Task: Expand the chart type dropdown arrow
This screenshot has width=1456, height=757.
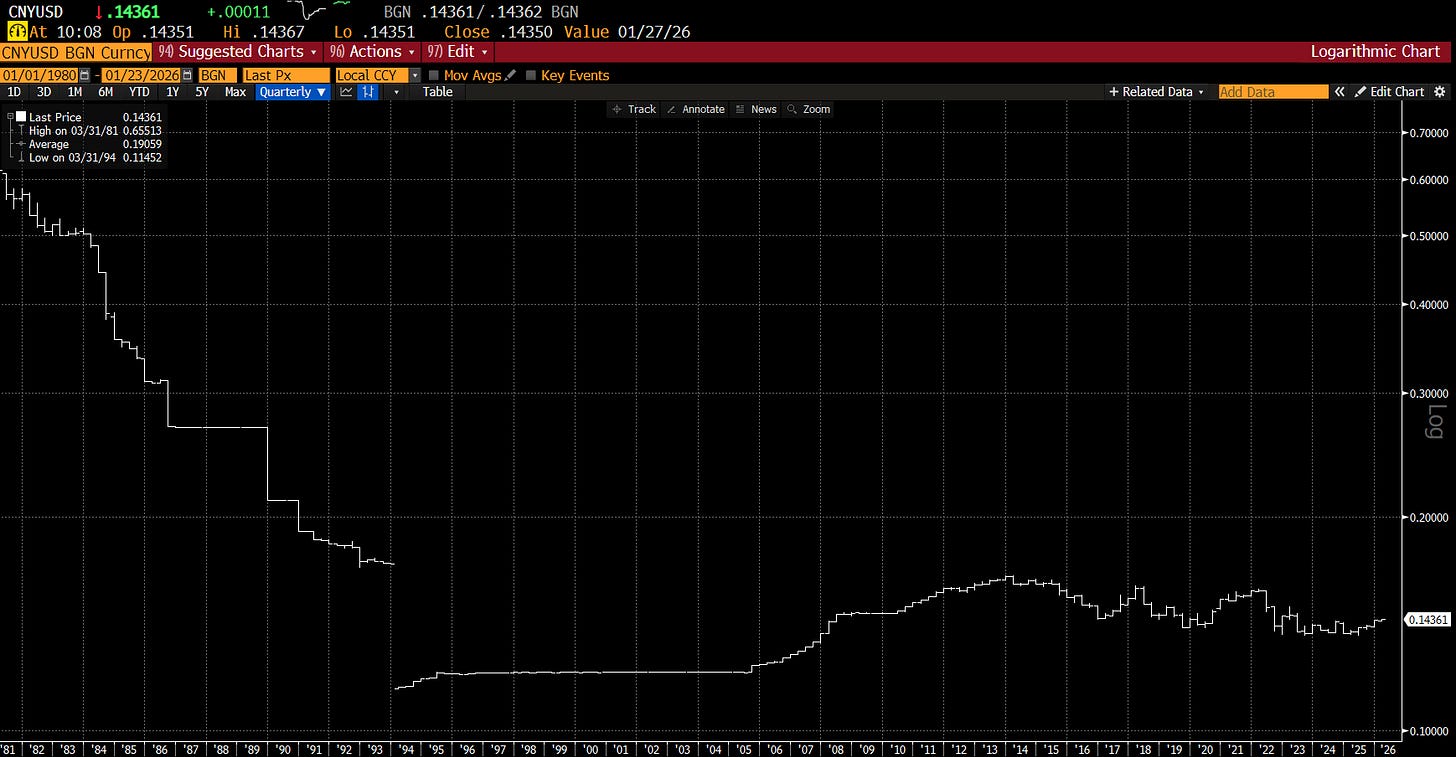Action: 397,92
